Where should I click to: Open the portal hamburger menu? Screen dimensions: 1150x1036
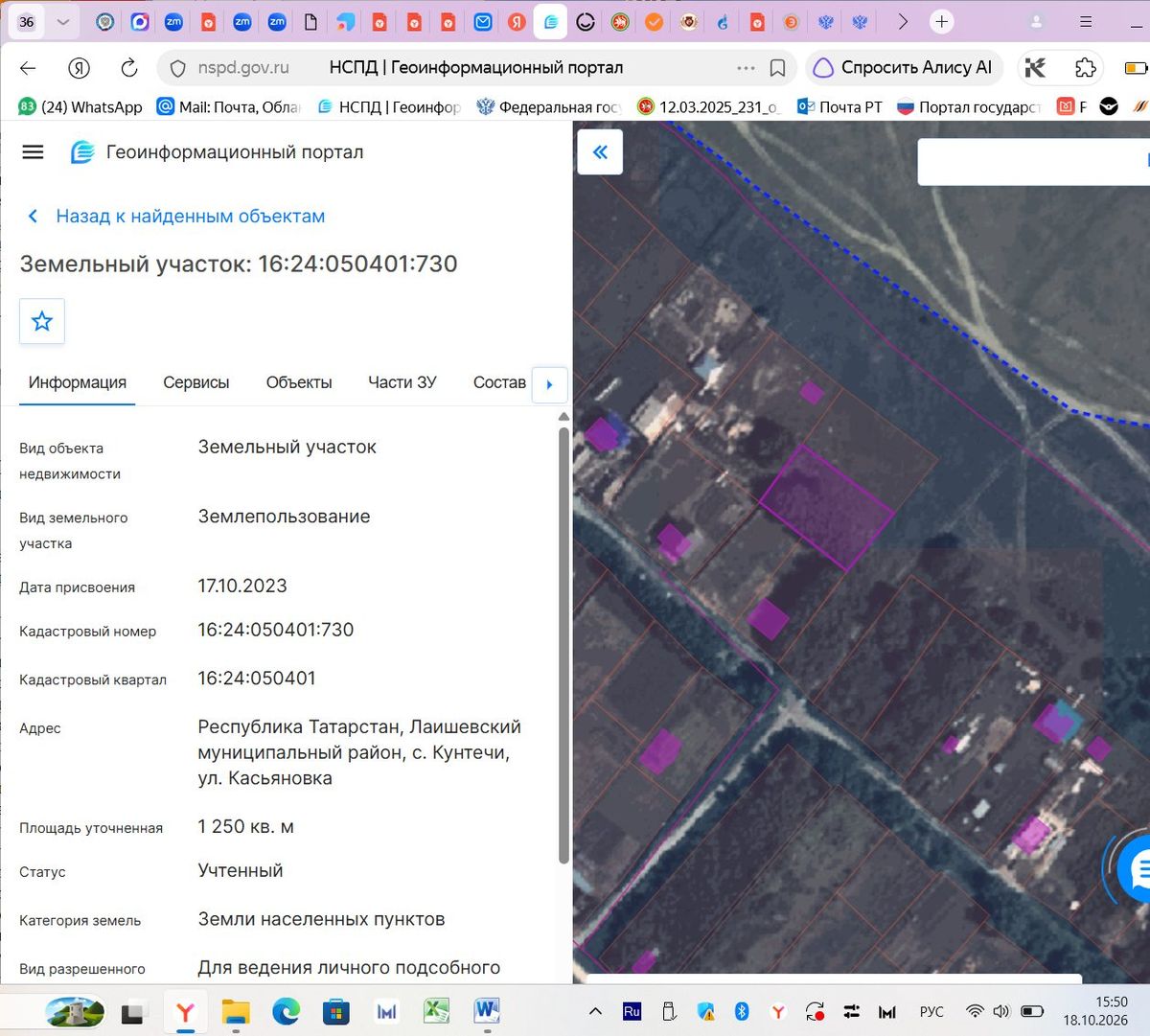tap(33, 151)
